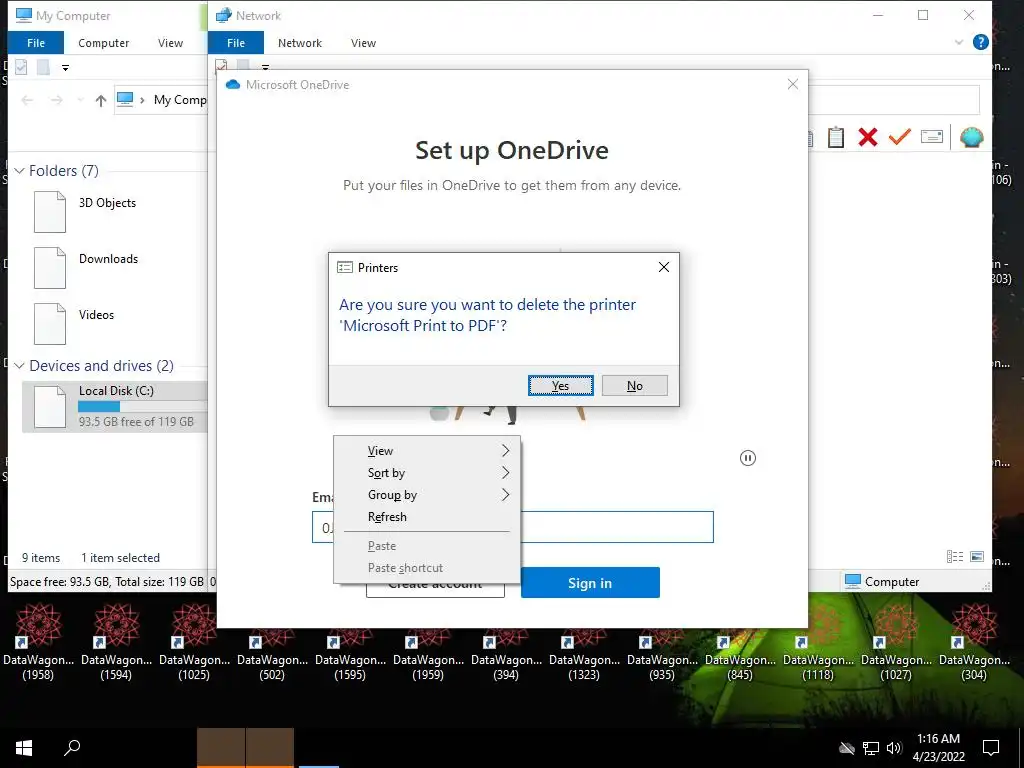
Task: Close the Printers confirmation dialog
Action: 664,267
